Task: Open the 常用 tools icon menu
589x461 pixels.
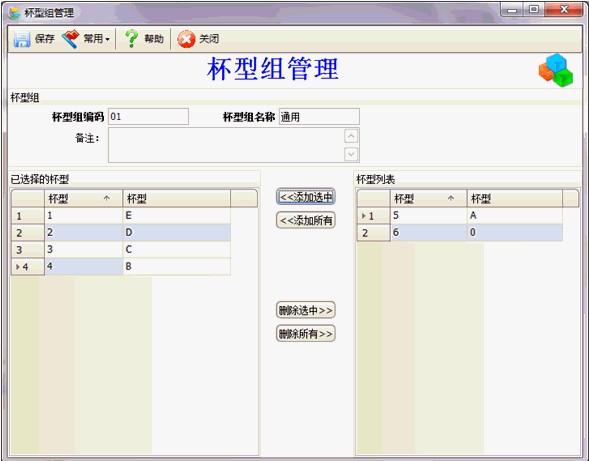Action: click(x=71, y=39)
